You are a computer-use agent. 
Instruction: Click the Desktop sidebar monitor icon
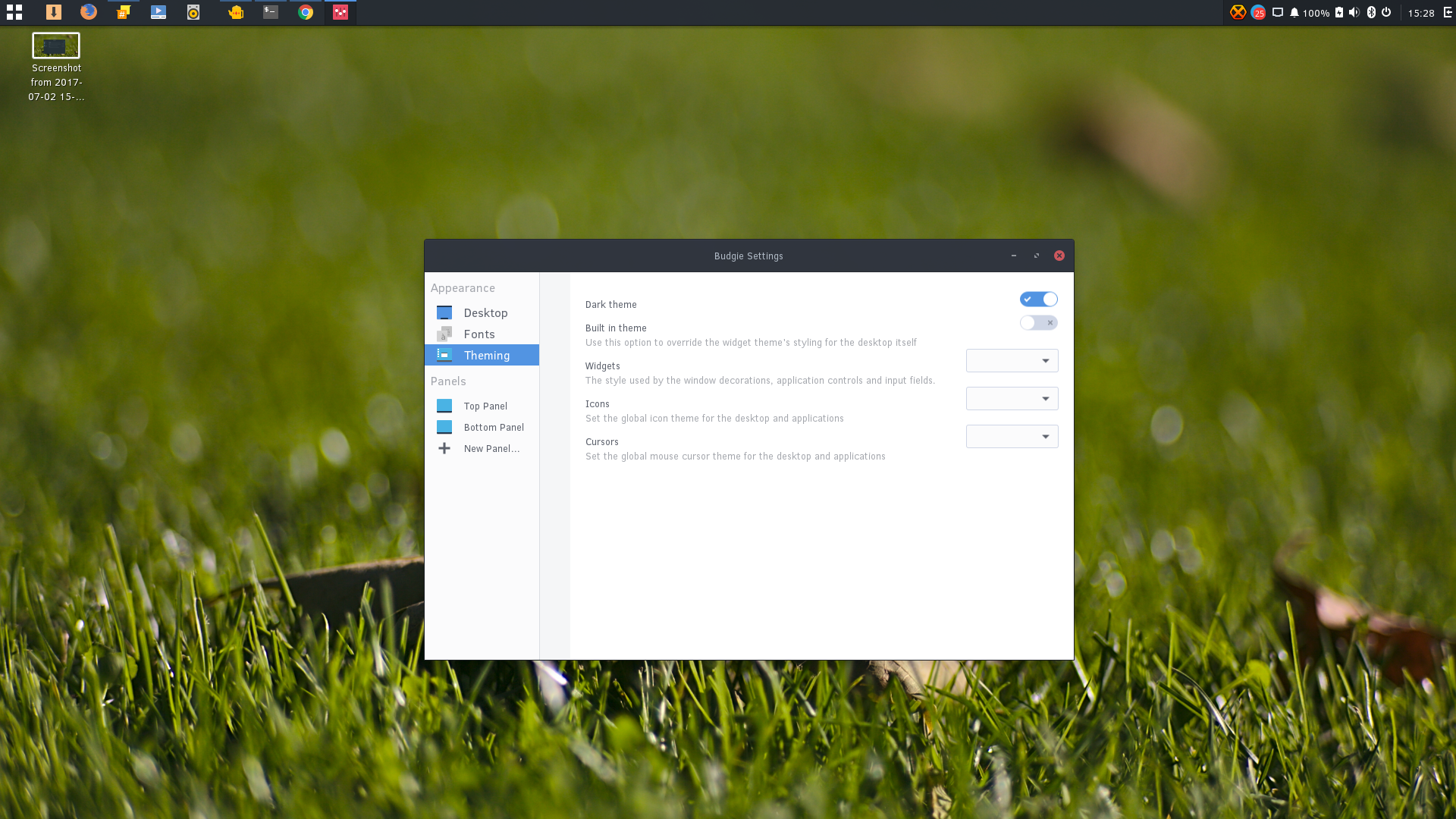tap(444, 312)
